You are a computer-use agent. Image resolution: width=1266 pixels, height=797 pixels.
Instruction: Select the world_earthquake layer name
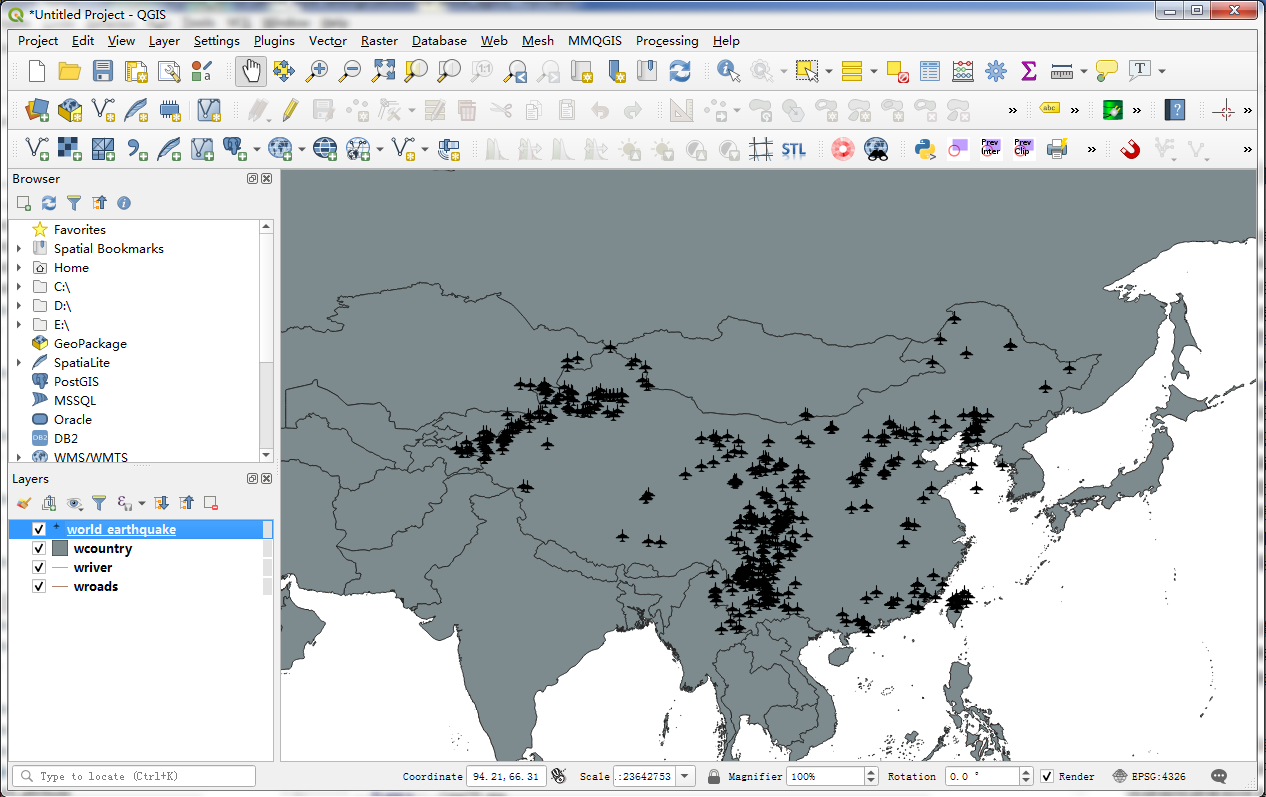121,529
